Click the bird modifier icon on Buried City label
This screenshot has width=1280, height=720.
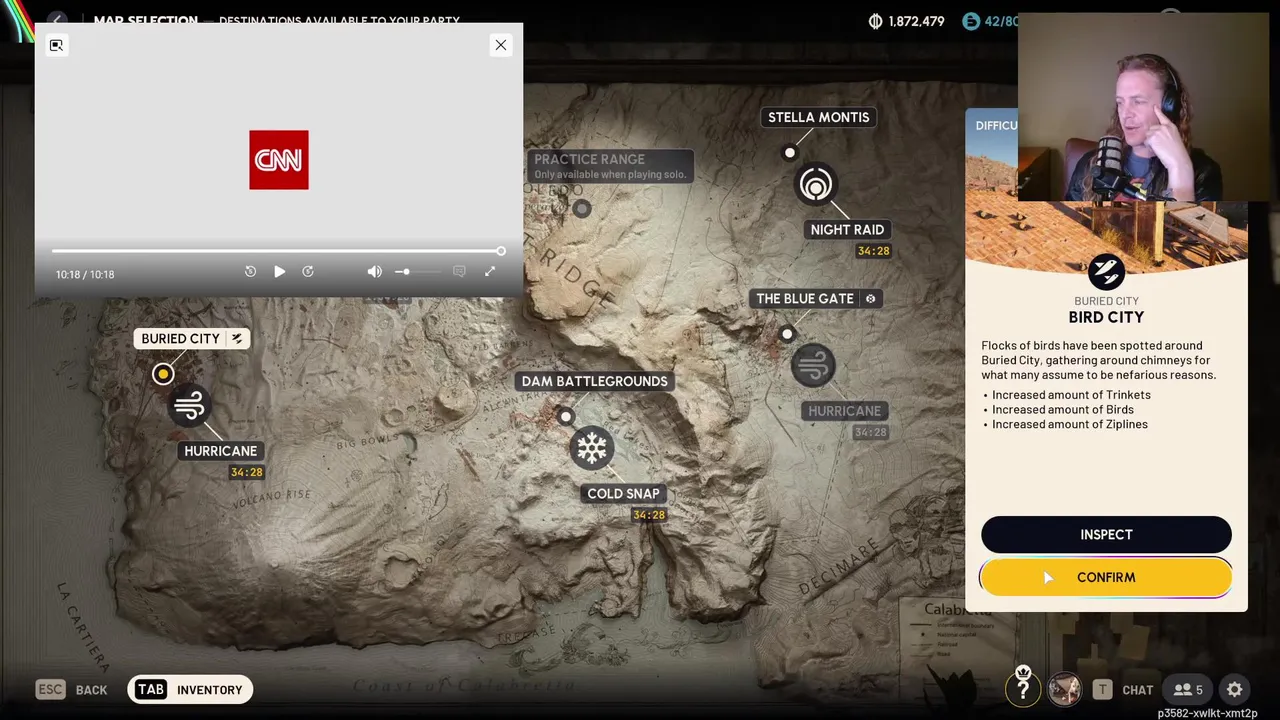[x=237, y=338]
